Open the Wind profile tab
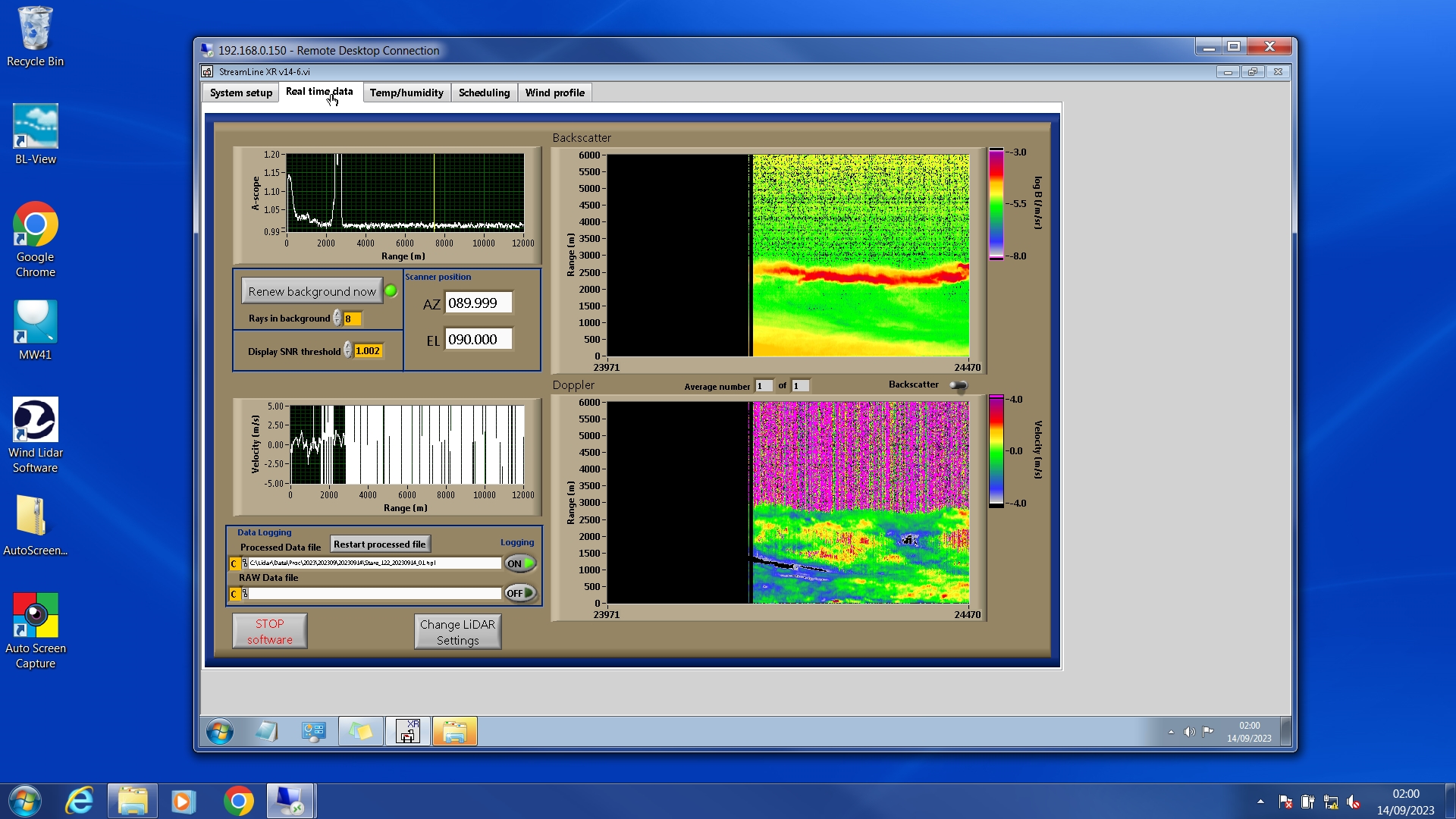 554,93
